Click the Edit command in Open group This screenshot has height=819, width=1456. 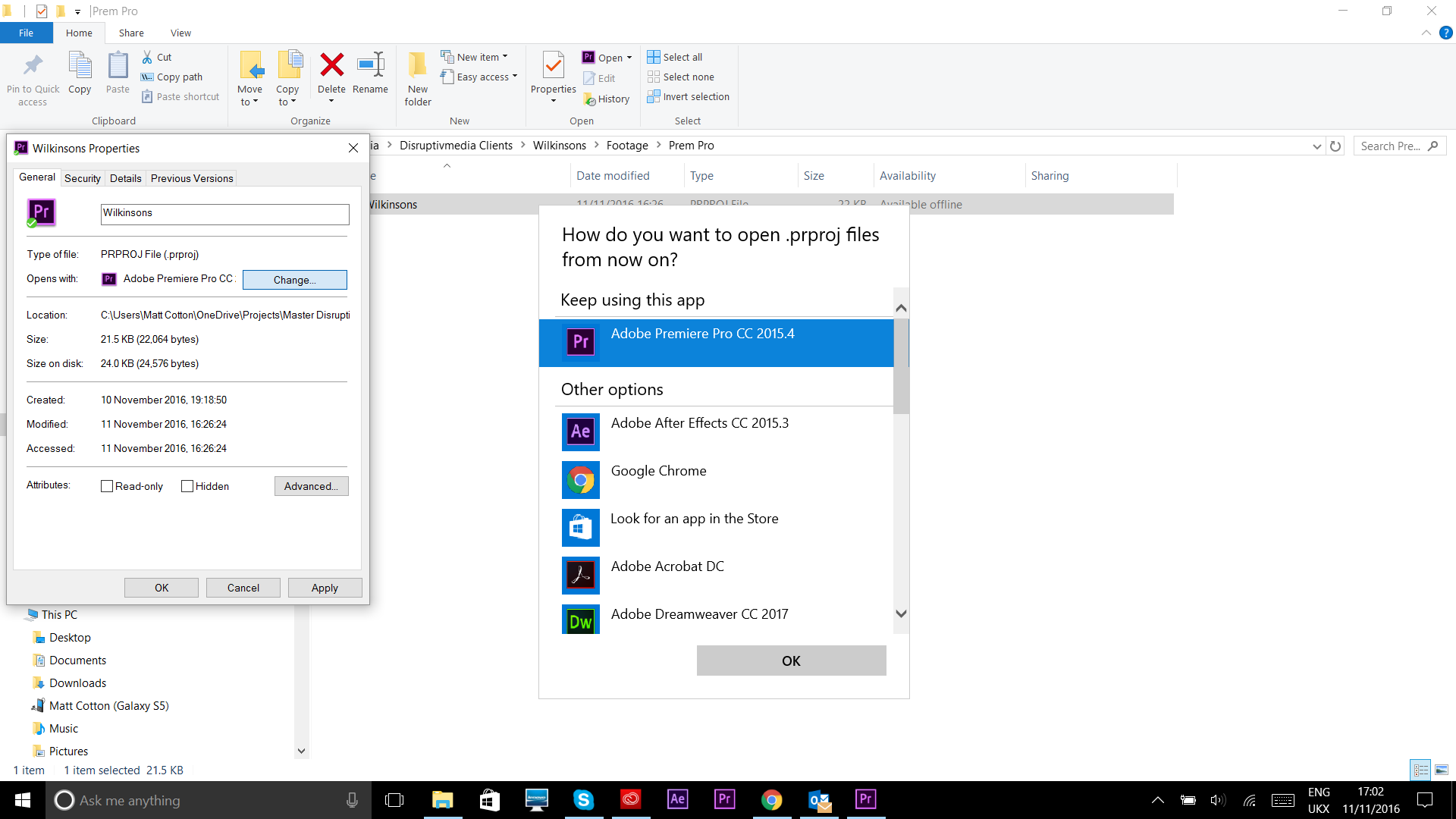pos(599,78)
